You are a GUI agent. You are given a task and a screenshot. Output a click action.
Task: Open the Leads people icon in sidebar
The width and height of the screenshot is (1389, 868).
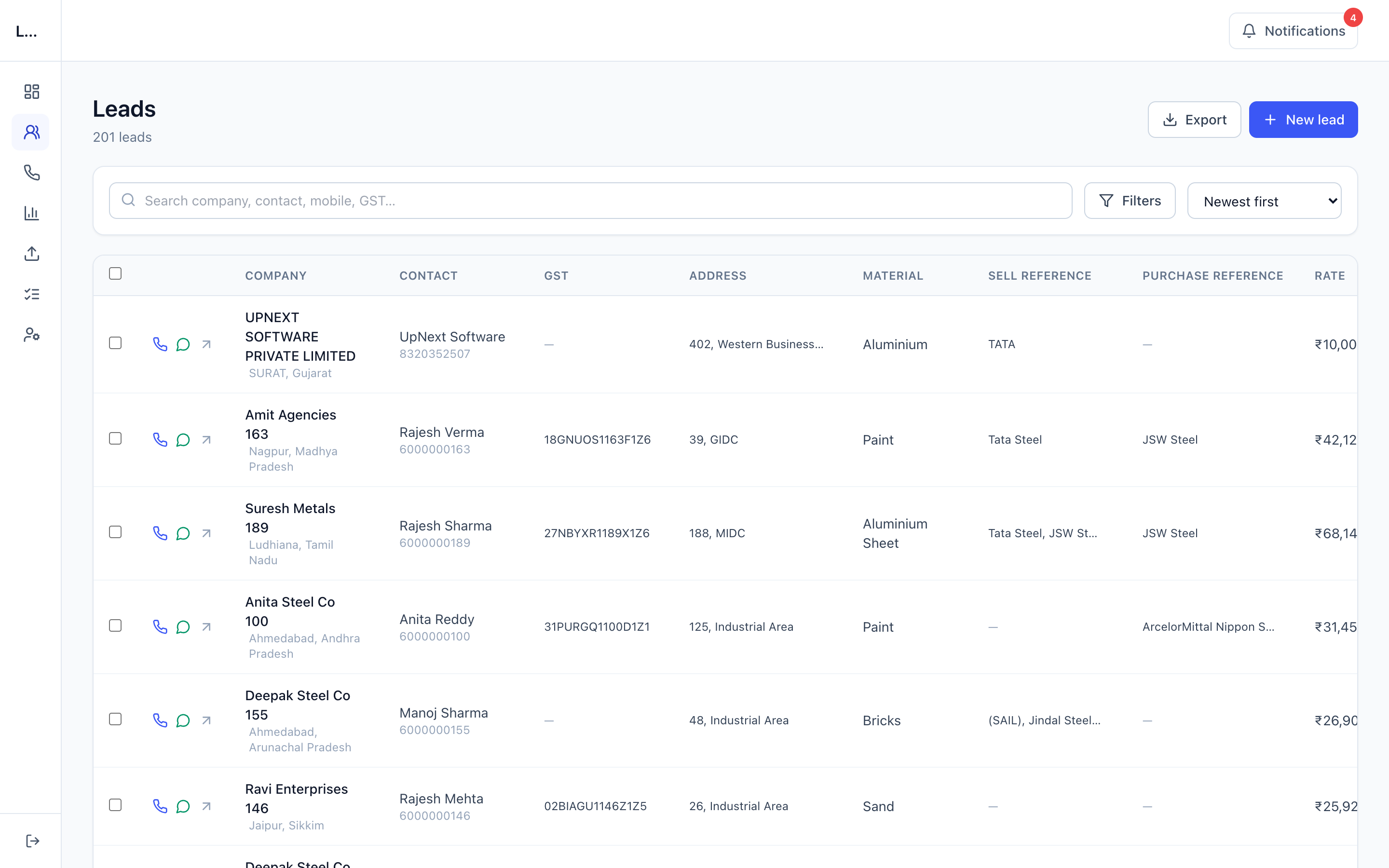31,132
